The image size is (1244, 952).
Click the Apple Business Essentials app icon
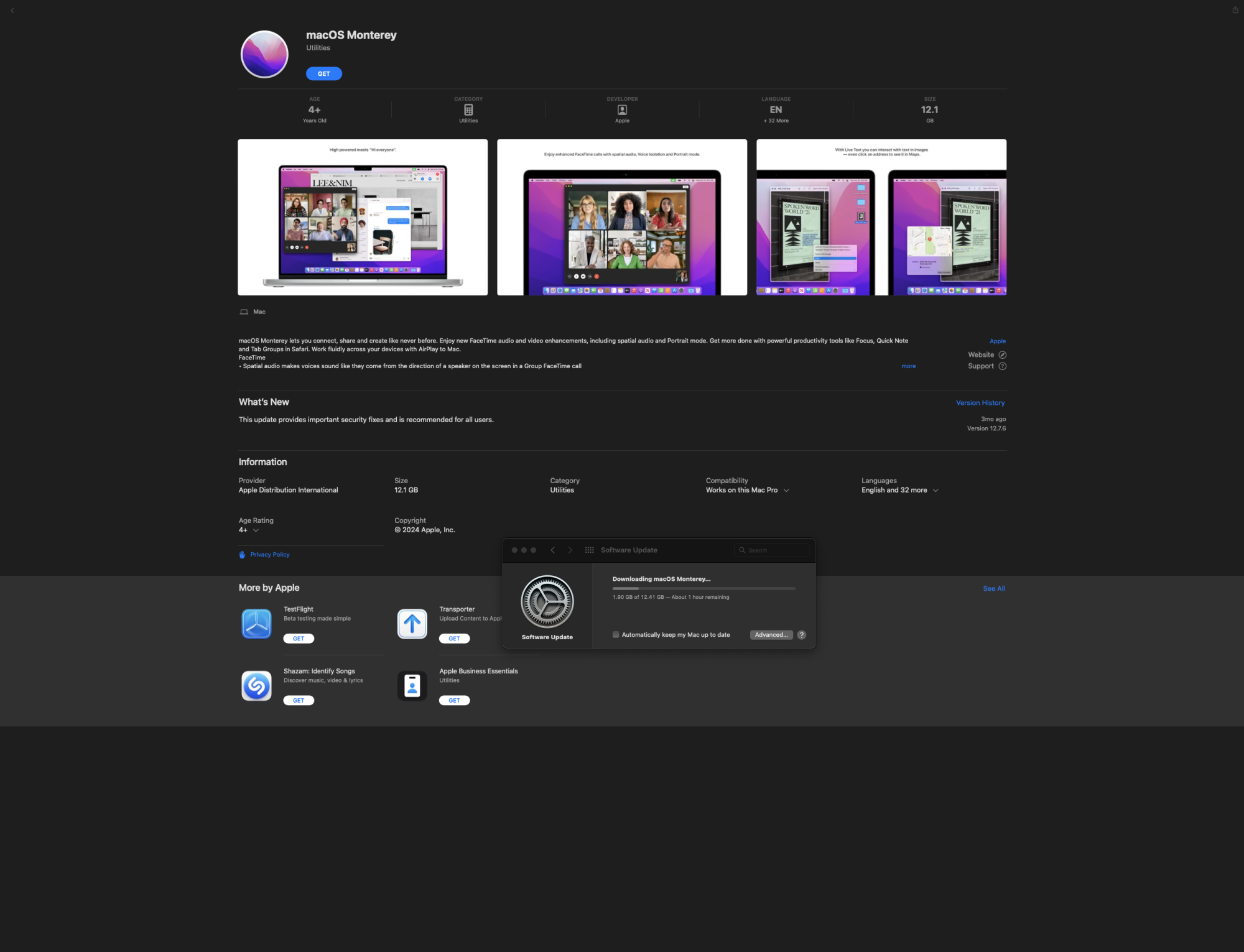(412, 685)
